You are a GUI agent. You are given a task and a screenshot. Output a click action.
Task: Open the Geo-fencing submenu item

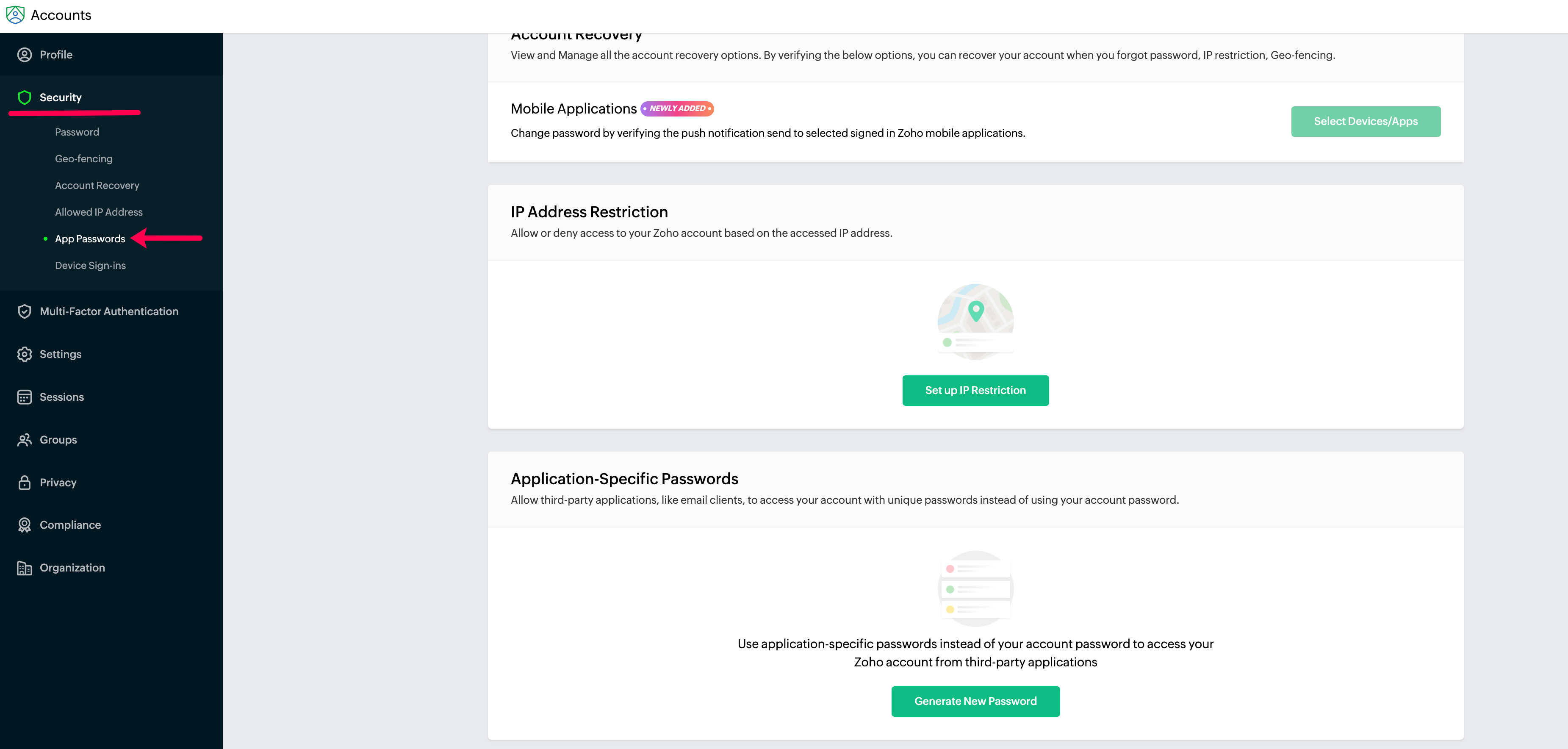(83, 159)
